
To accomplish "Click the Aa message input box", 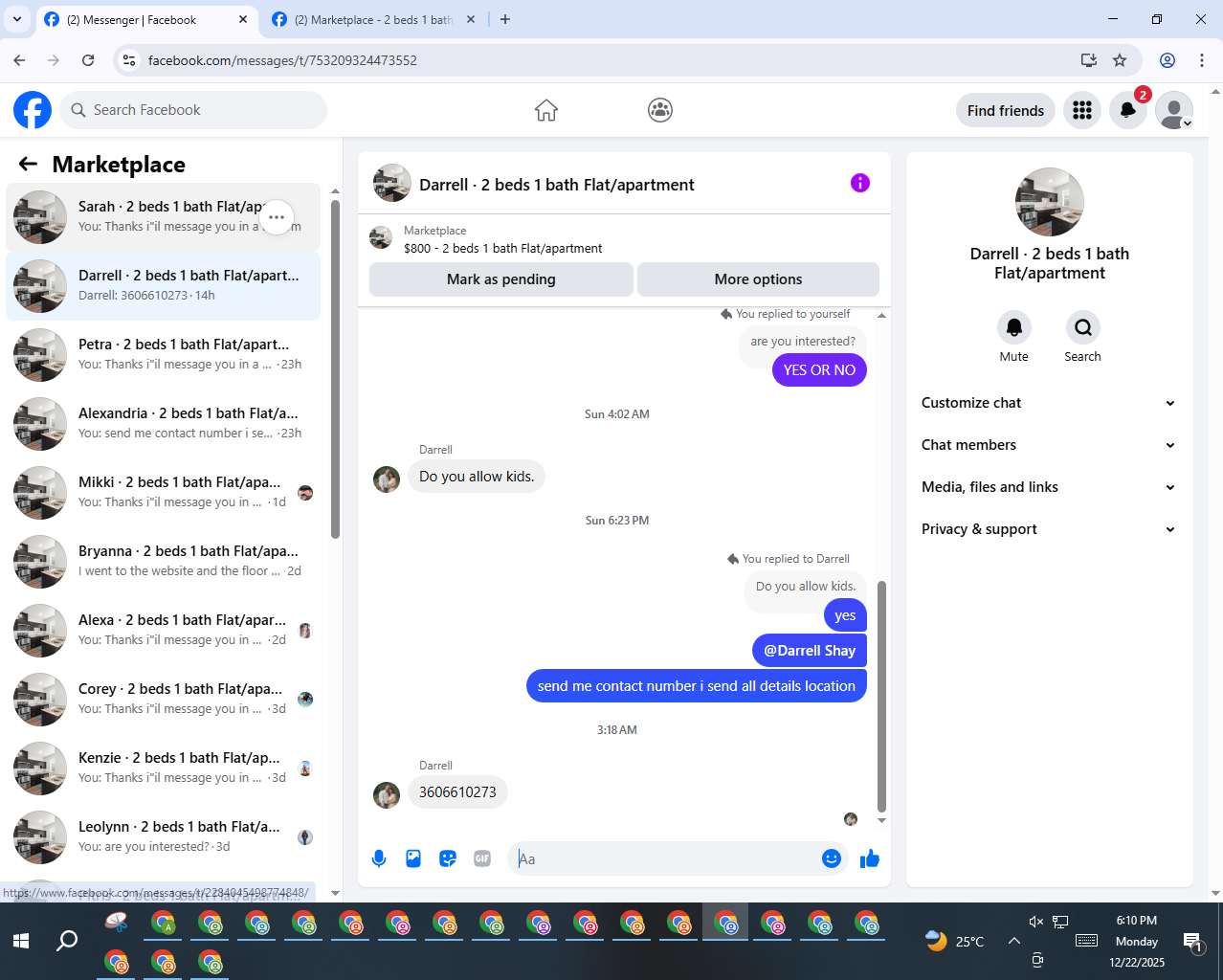I will point(666,858).
